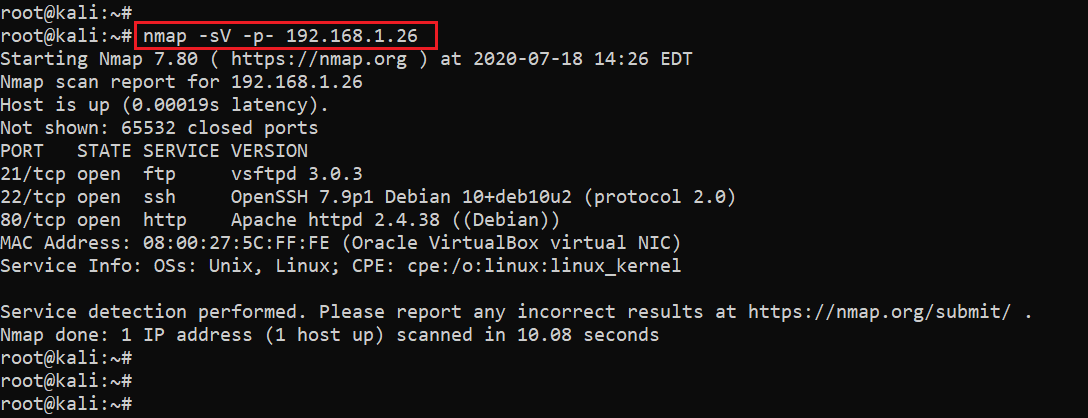Click the VERSION column header

269,151
